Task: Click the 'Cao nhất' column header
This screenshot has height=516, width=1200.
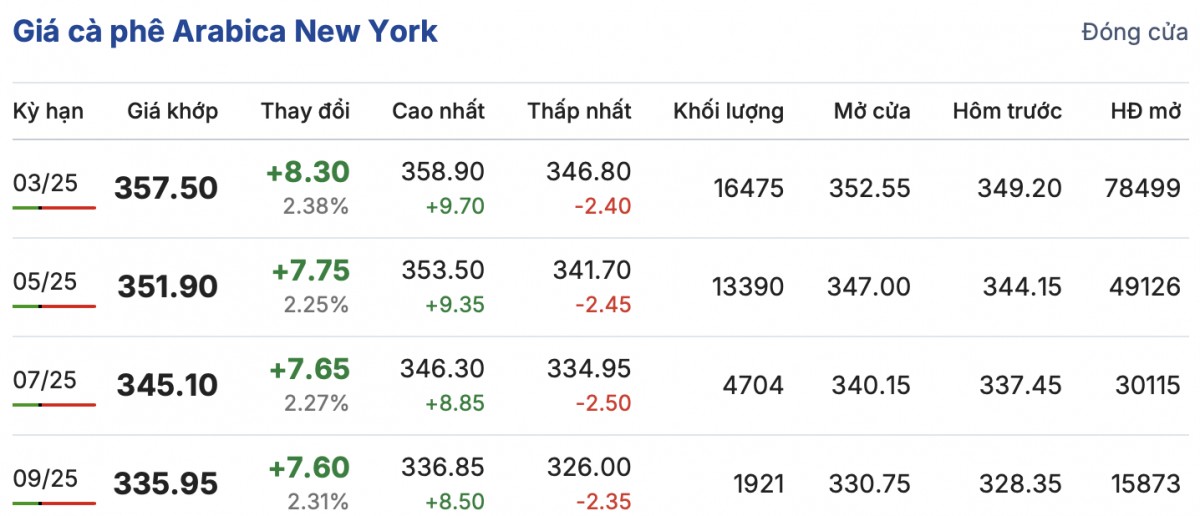Action: click(438, 111)
